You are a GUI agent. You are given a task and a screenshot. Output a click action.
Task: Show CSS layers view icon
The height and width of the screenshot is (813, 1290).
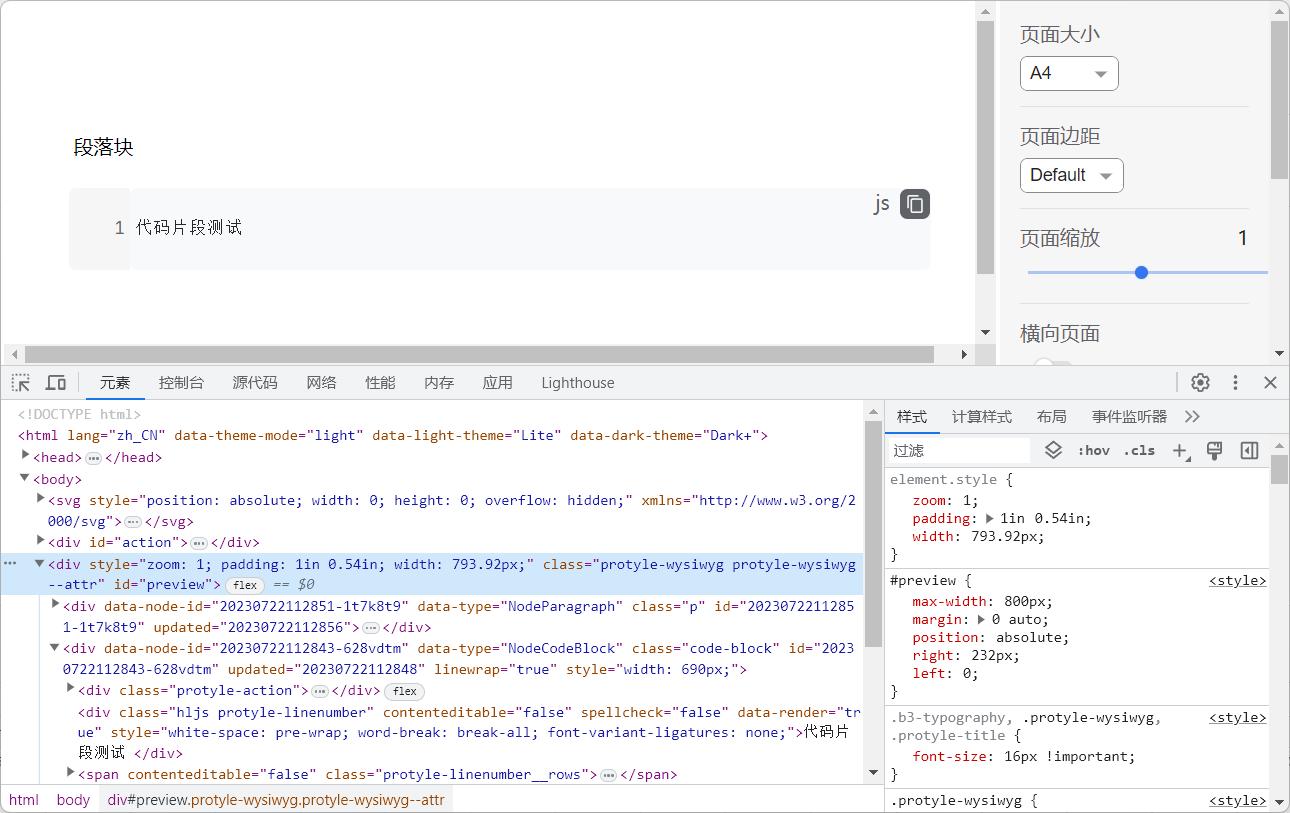[1053, 451]
